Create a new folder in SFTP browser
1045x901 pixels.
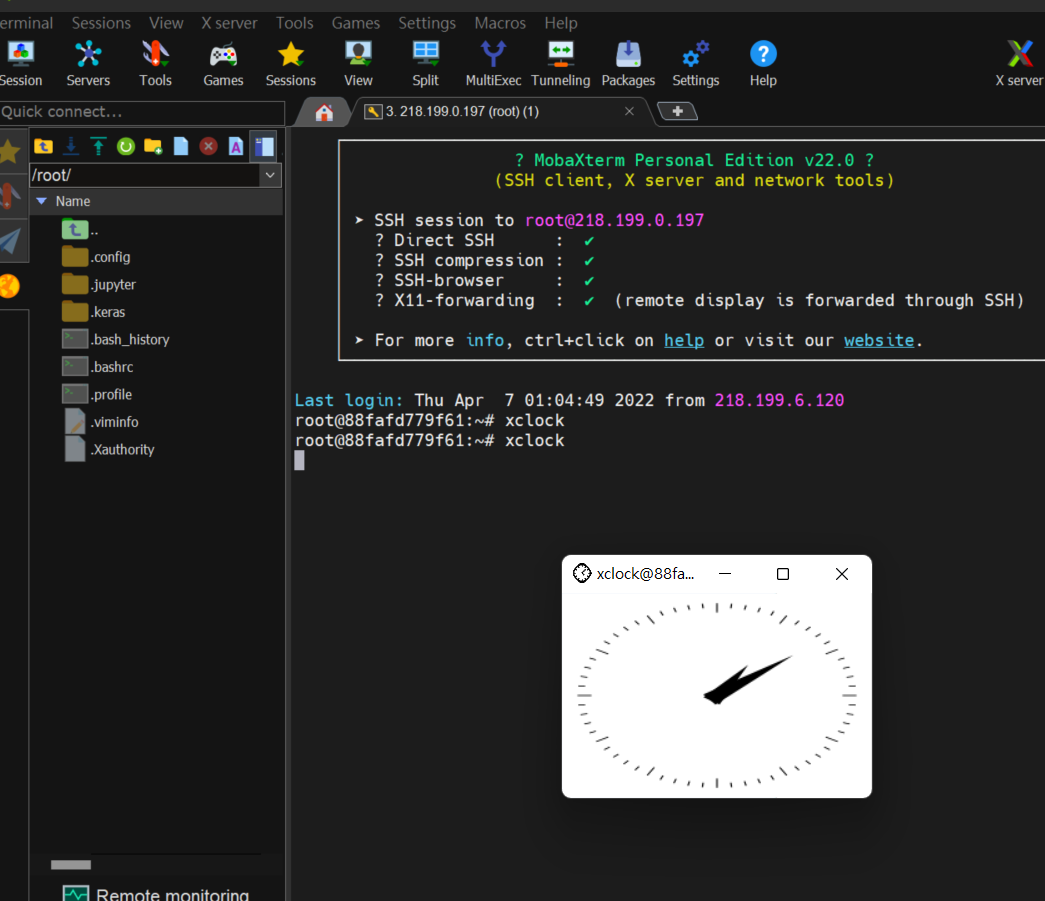153,146
